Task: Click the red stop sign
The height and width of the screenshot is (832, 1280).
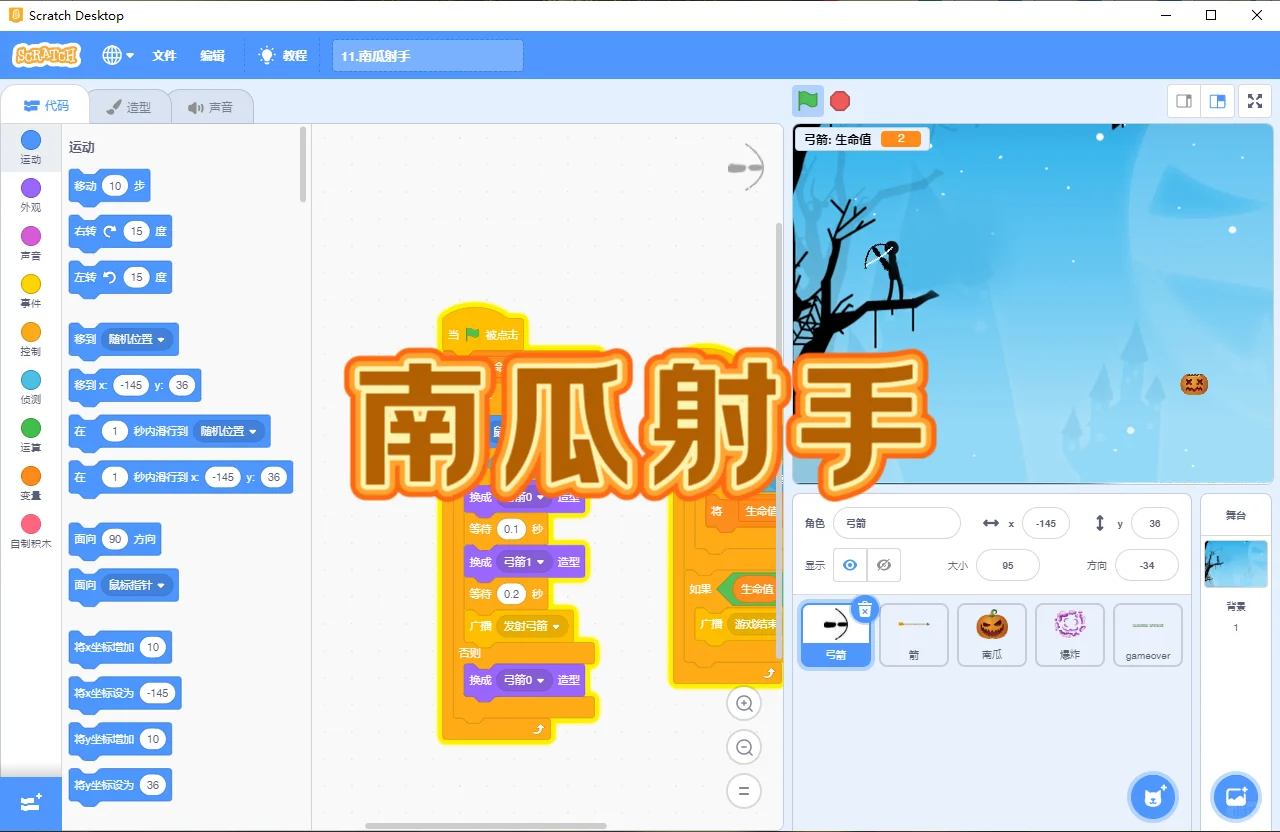Action: pos(839,100)
